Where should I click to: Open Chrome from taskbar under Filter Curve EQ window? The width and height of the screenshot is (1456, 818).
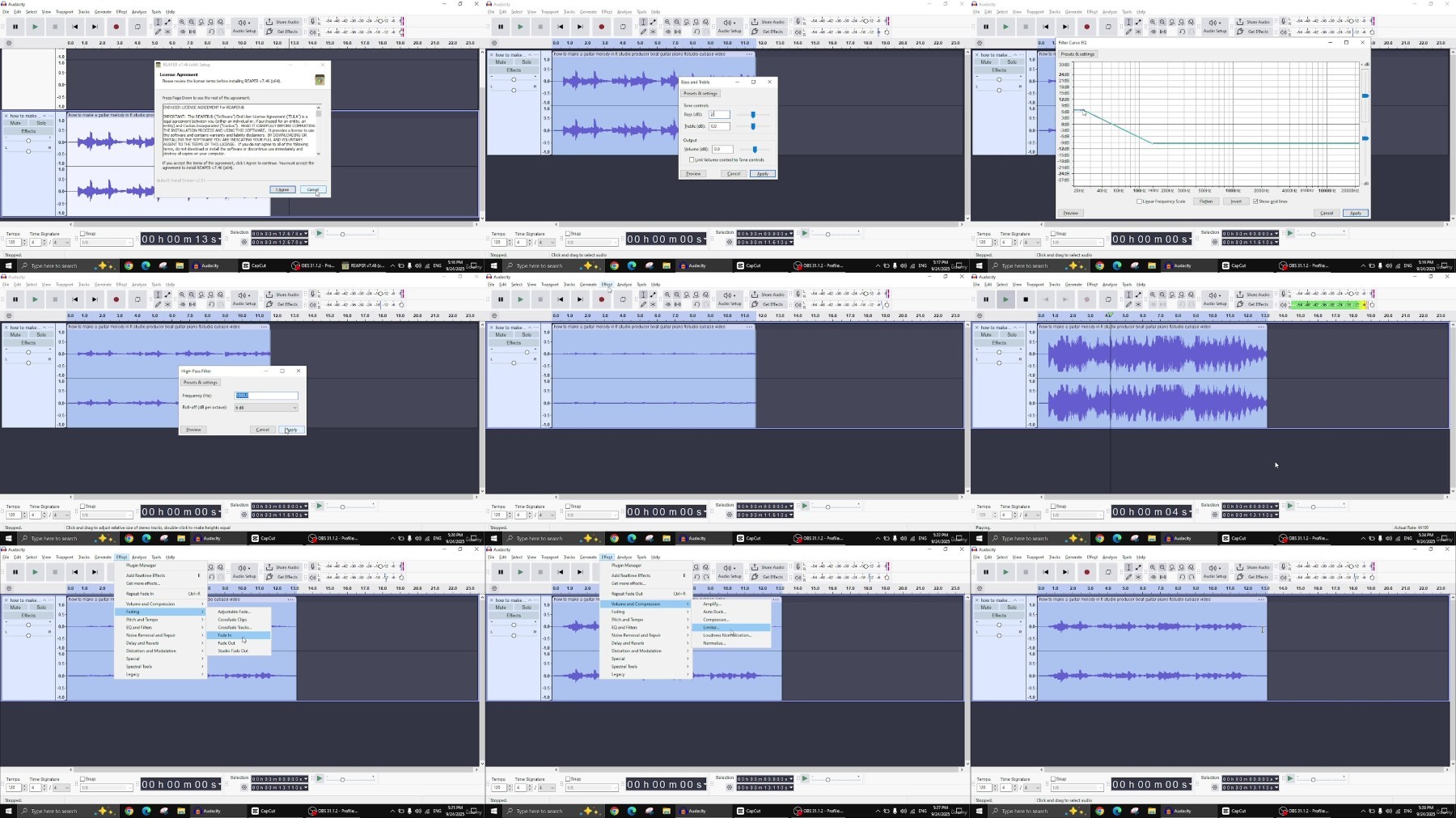coord(1099,265)
